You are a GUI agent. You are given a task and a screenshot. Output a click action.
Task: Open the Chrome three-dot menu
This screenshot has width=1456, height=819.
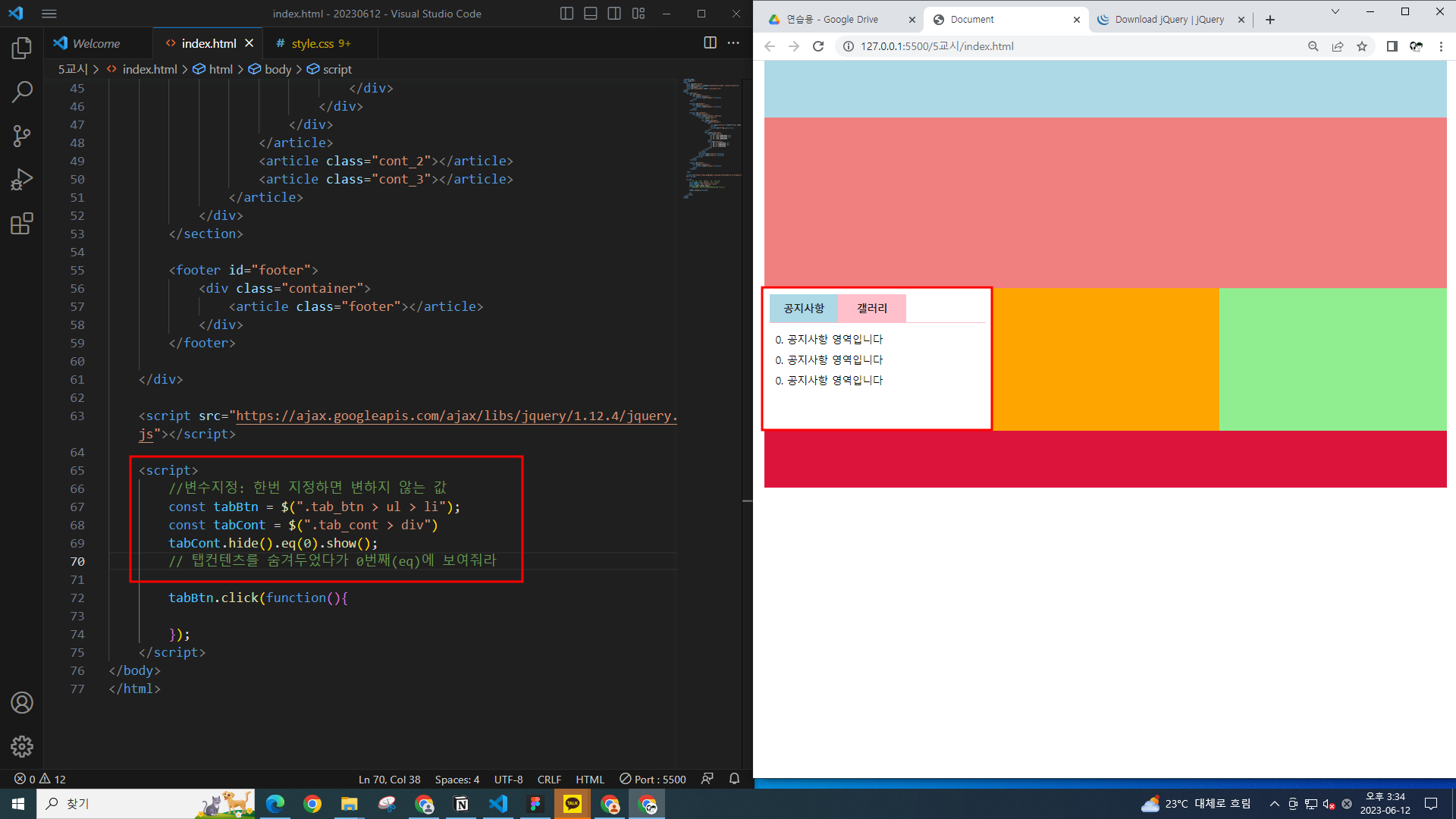coord(1441,46)
